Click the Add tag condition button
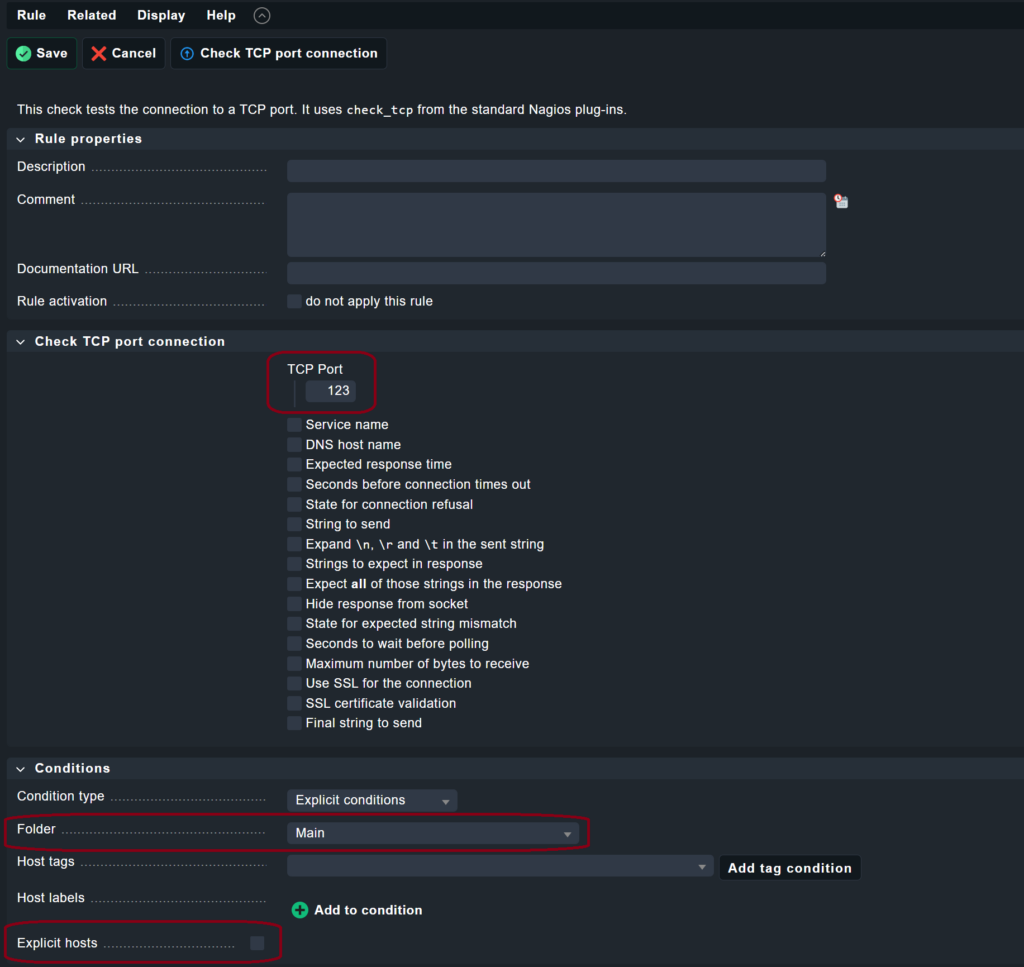The image size is (1024, 967). pyautogui.click(x=790, y=868)
